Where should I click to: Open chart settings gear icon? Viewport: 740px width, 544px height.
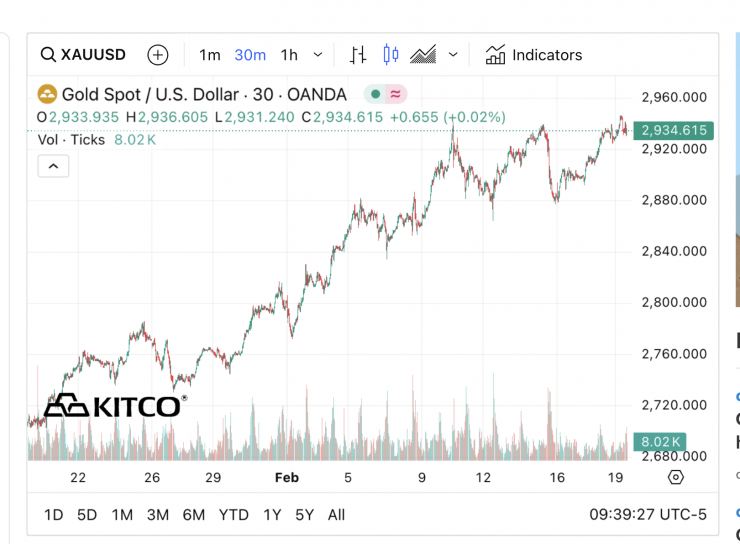[x=675, y=477]
